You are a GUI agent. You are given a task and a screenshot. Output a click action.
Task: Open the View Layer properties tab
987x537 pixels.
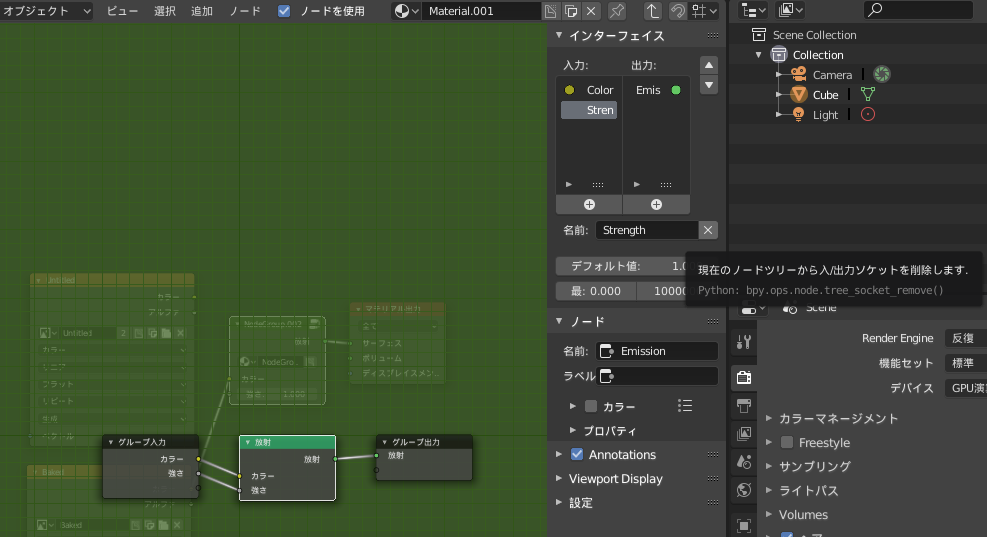click(x=743, y=433)
